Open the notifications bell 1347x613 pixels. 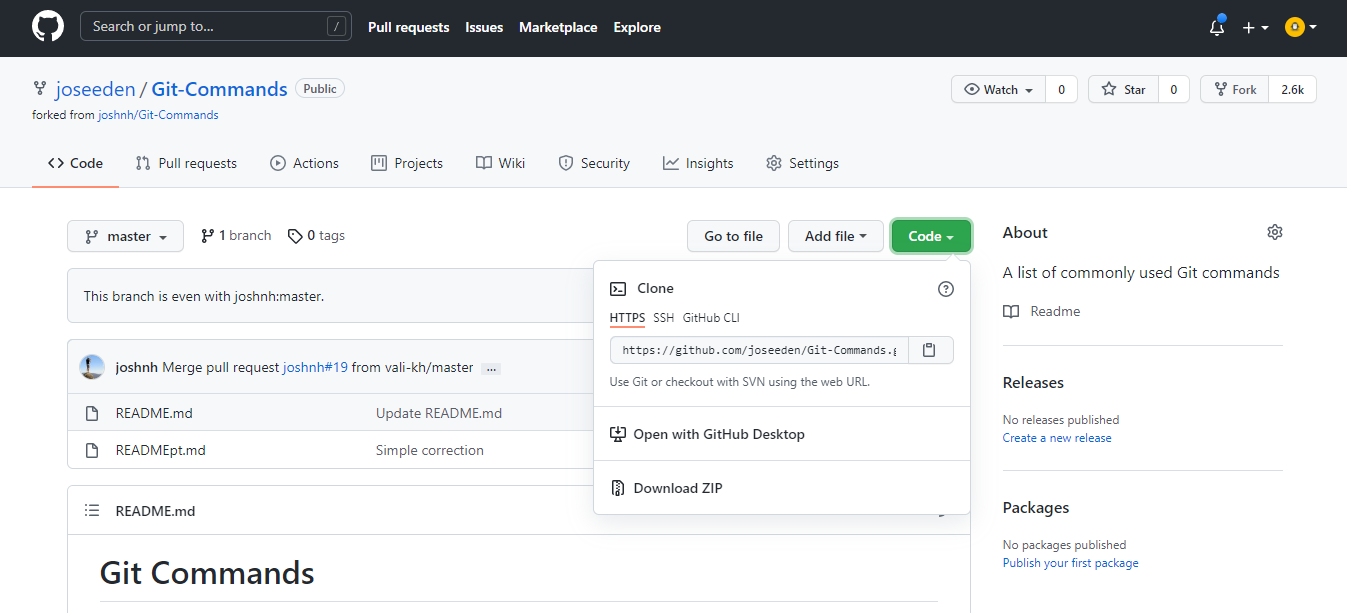pyautogui.click(x=1217, y=27)
